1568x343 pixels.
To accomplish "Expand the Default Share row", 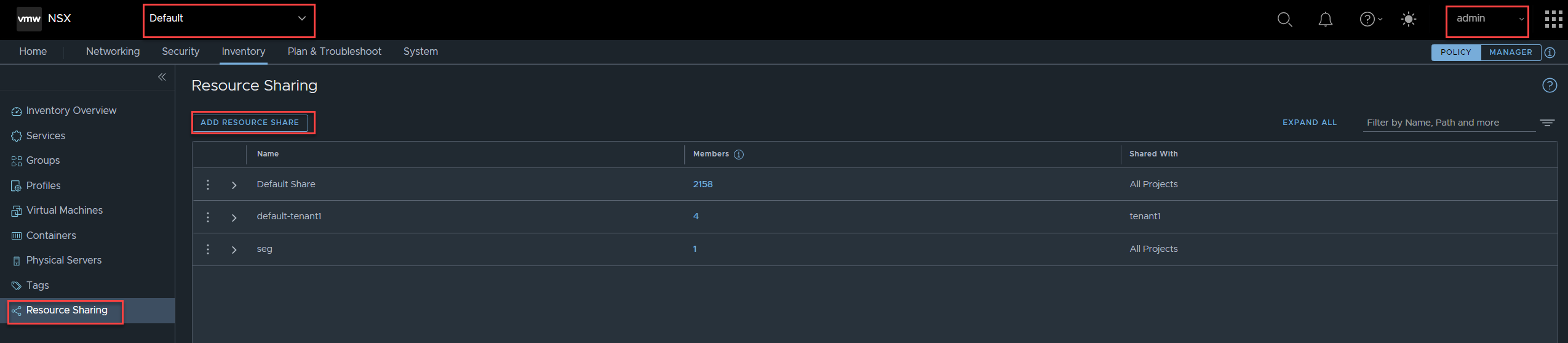I will pos(234,185).
